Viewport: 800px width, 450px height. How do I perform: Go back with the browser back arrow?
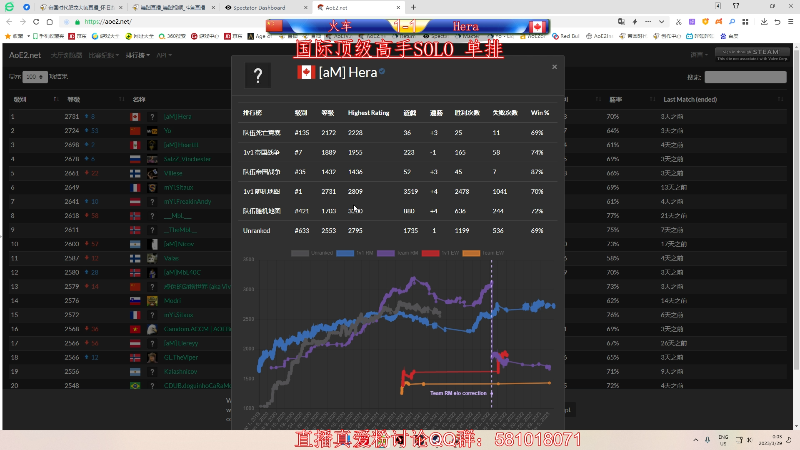tap(9, 22)
